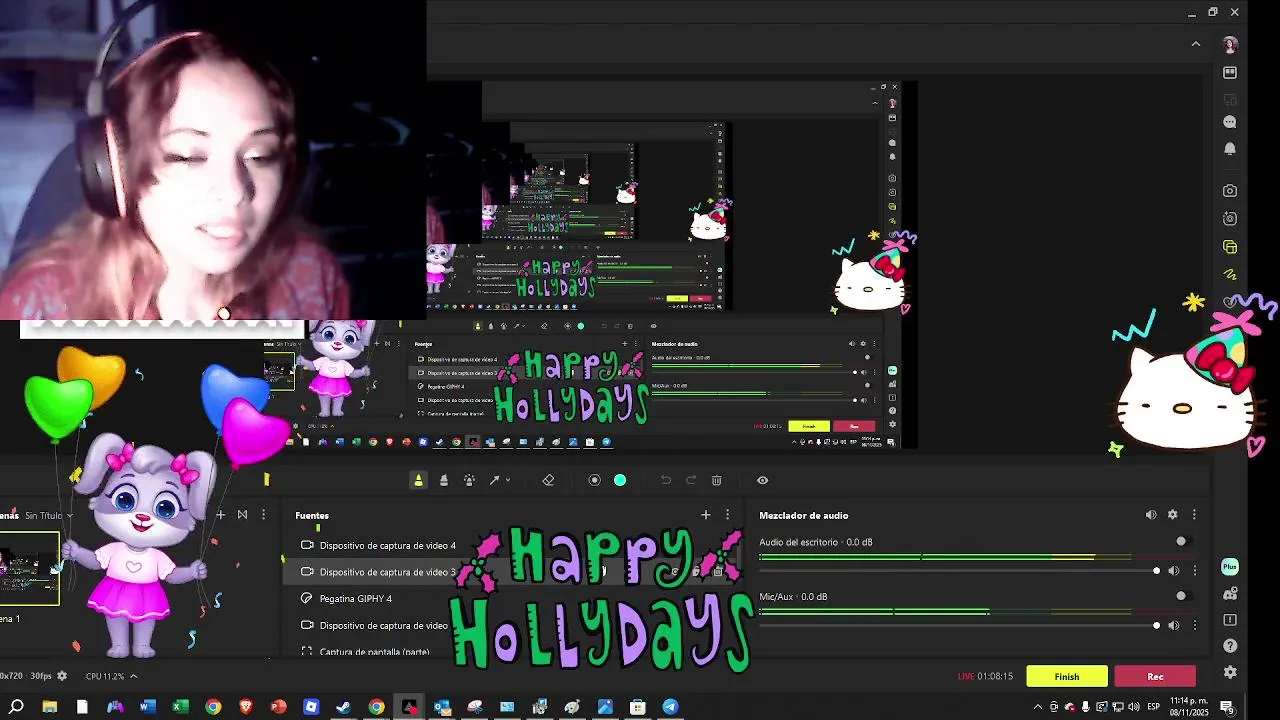The height and width of the screenshot is (720, 1280).
Task: Open audio mixer advanced settings gear
Action: 1173,515
